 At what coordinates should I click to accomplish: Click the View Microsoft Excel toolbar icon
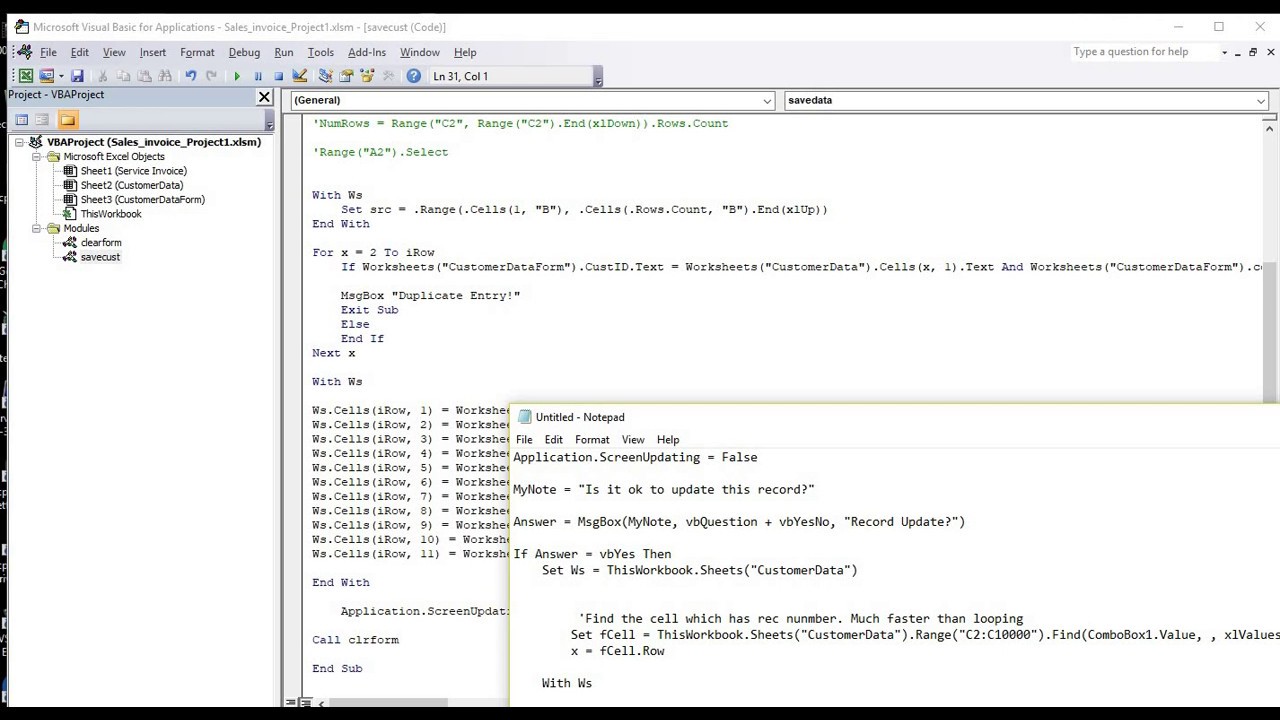point(26,76)
